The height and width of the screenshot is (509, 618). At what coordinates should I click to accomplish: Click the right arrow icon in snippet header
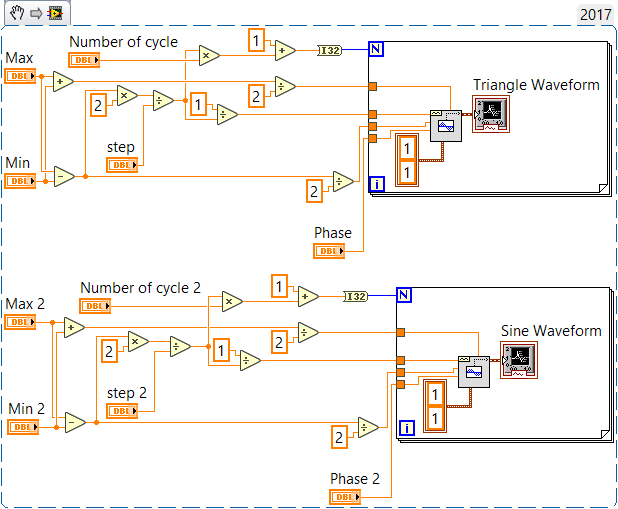pyautogui.click(x=36, y=14)
